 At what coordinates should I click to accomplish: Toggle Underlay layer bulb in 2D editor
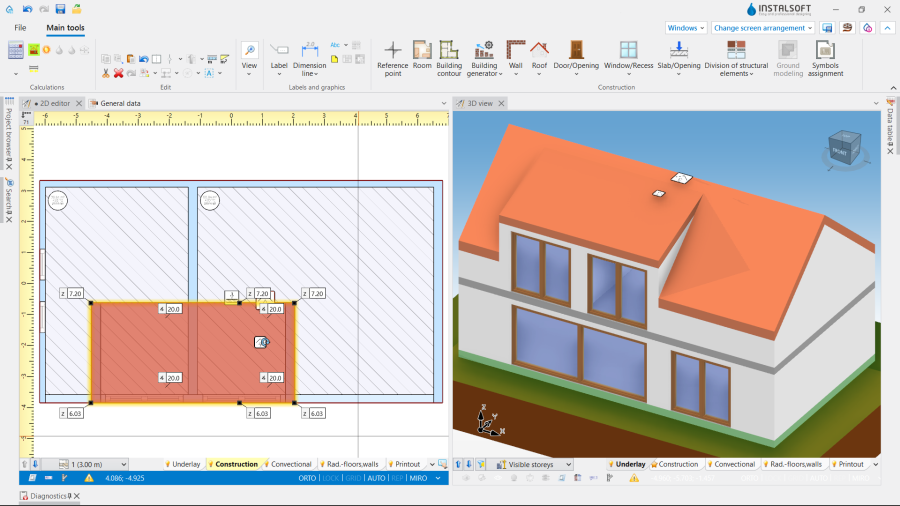click(168, 464)
